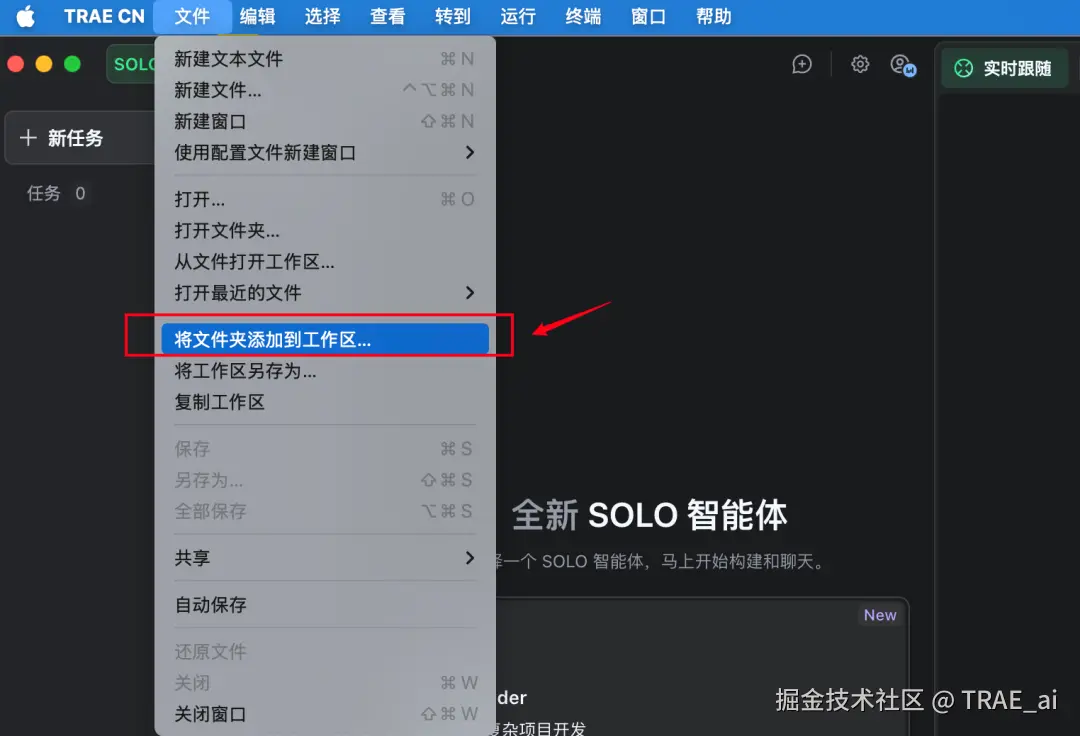This screenshot has height=736, width=1080.
Task: Choose 新建文本文件 from the menu
Action: [x=325, y=59]
